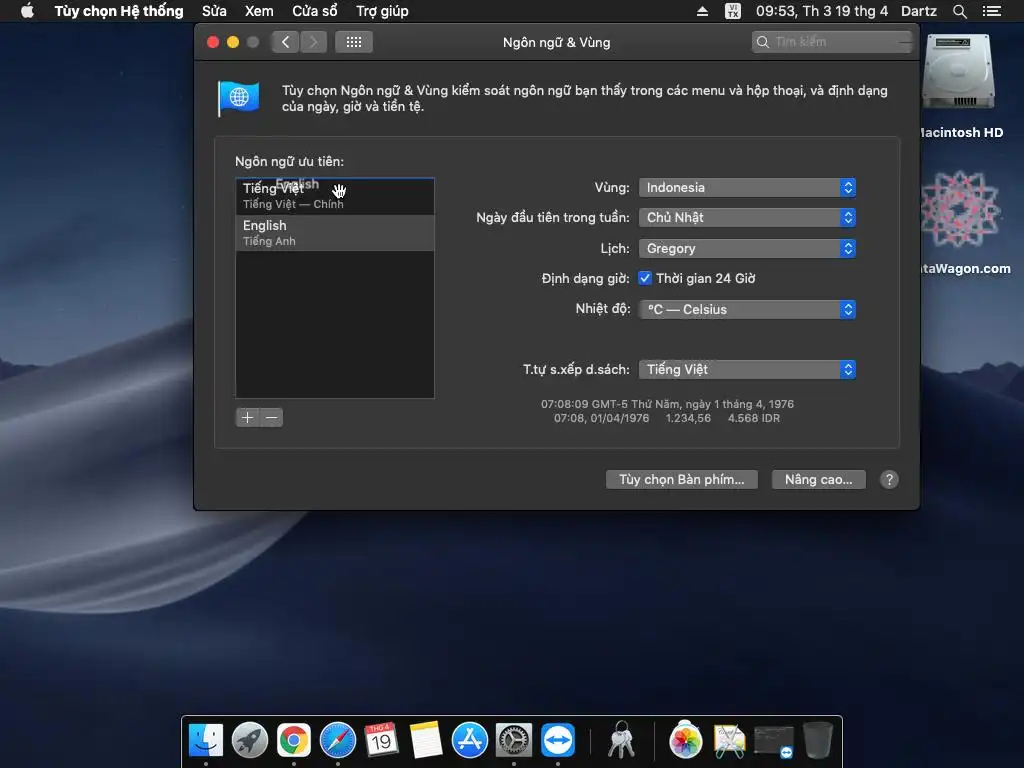This screenshot has height=768, width=1024.
Task: Remove language with the minus button
Action: [272, 417]
